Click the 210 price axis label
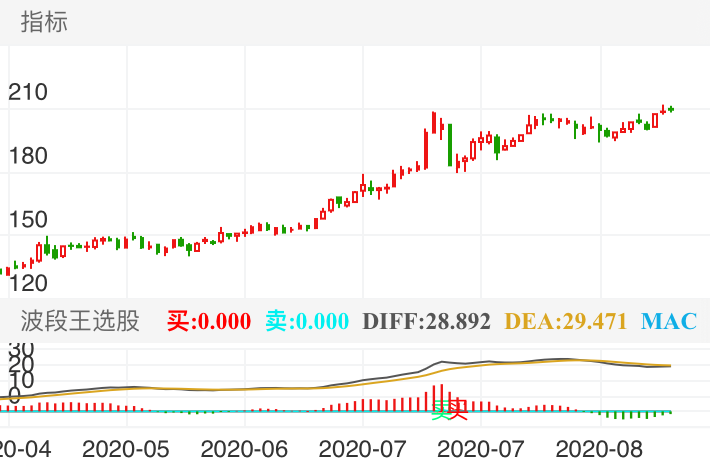Image resolution: width=710 pixels, height=472 pixels. click(x=27, y=93)
